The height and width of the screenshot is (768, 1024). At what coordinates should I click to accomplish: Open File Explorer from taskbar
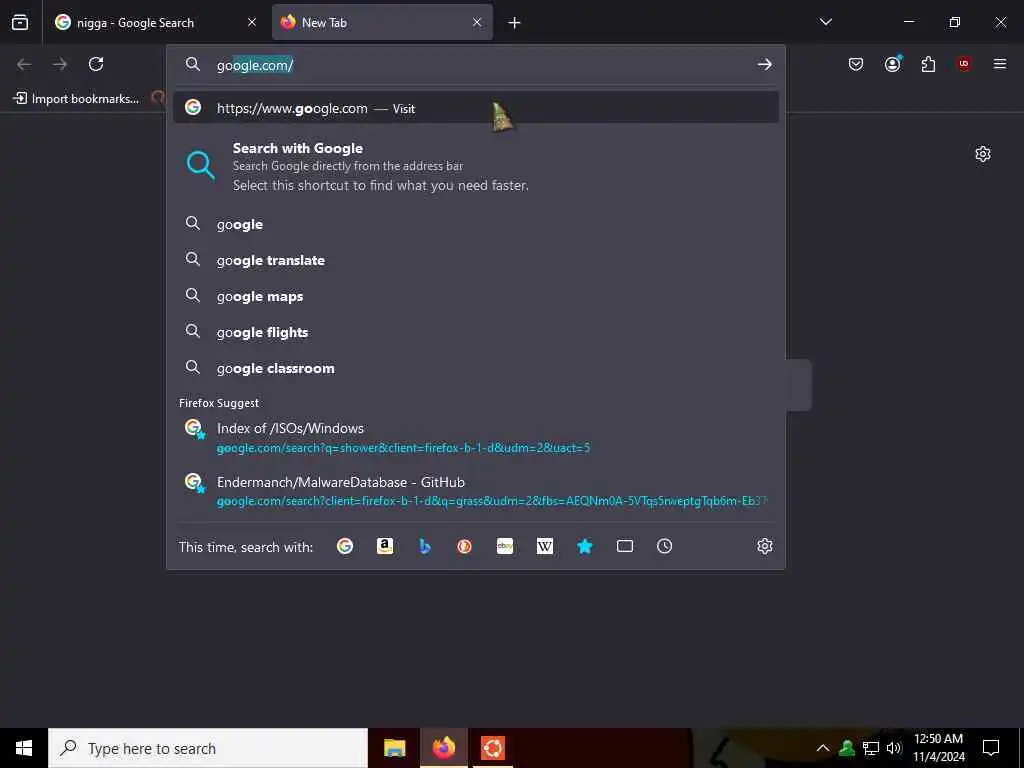pos(394,748)
